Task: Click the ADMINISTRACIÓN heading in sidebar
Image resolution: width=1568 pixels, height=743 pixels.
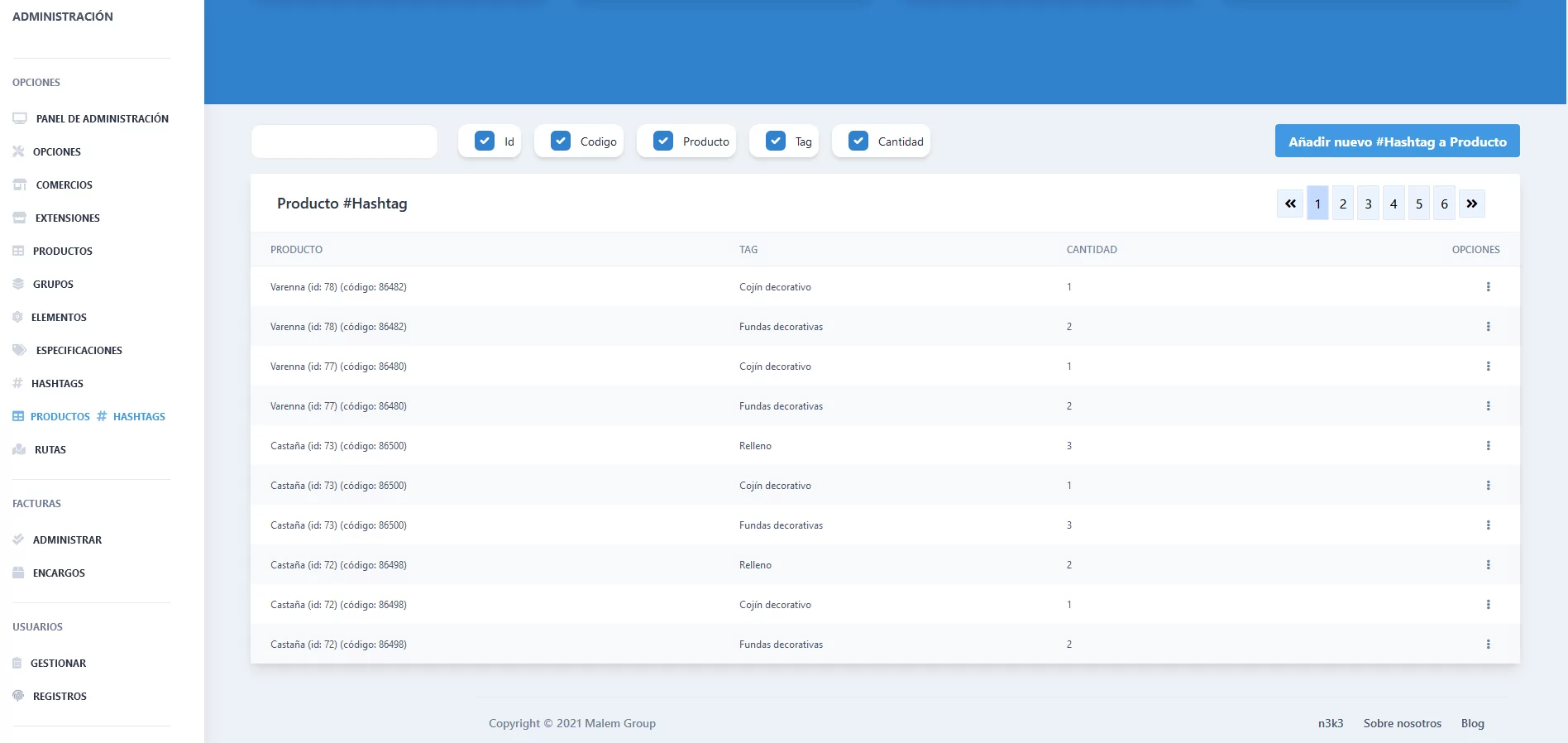Action: click(x=63, y=17)
